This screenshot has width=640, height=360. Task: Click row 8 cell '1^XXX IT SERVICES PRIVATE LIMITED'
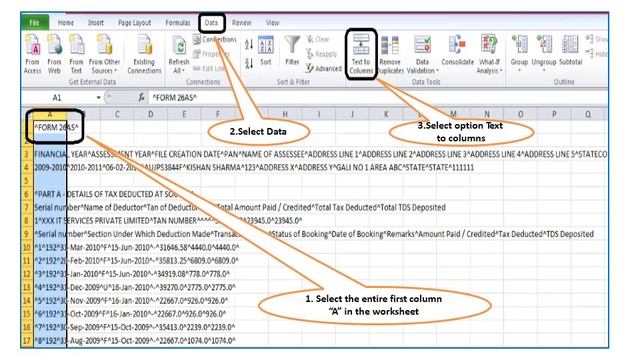[50, 220]
